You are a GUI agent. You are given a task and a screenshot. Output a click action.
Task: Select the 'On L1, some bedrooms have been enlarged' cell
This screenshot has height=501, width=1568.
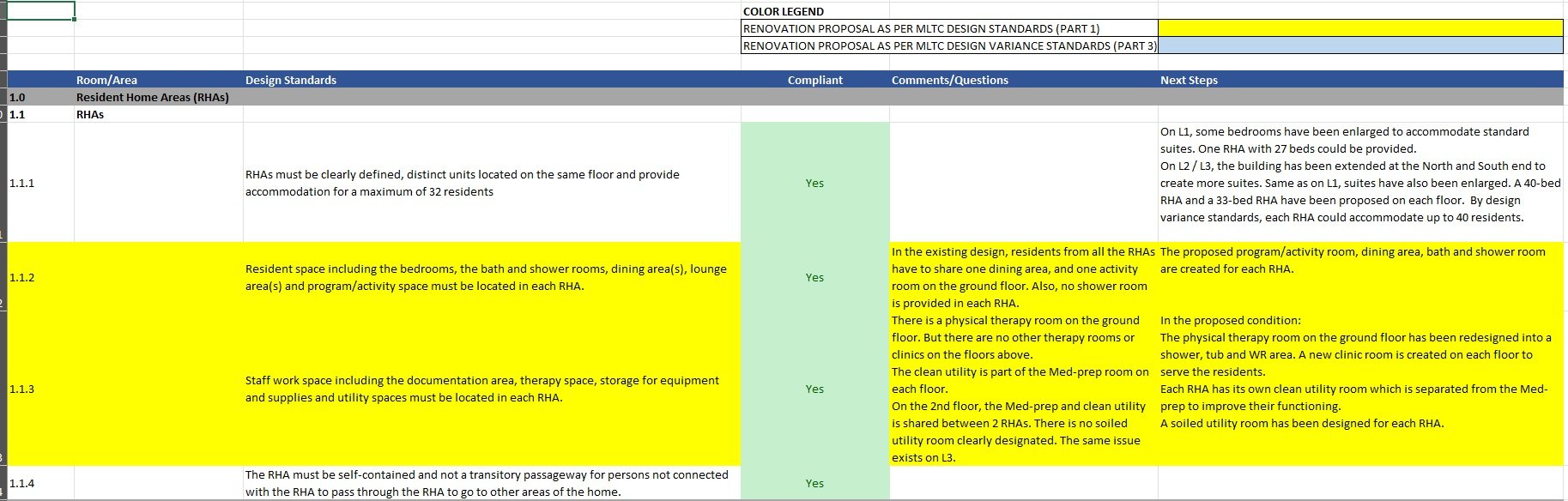pos(1360,183)
